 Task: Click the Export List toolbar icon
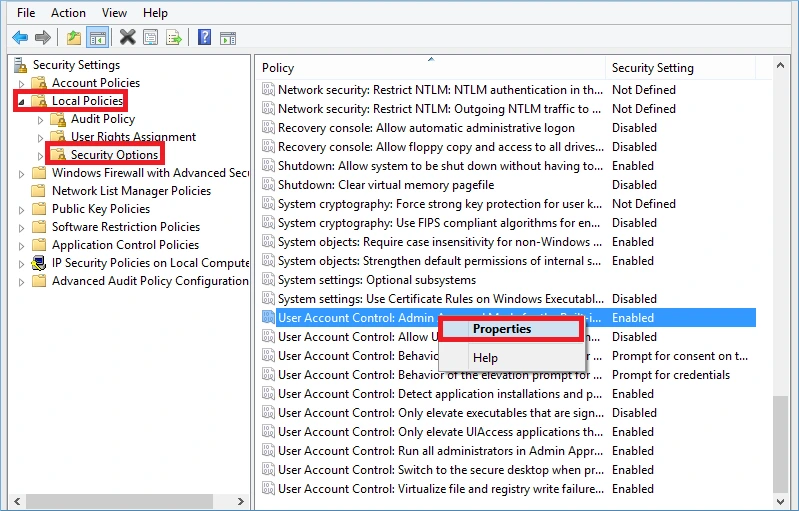pyautogui.click(x=174, y=38)
